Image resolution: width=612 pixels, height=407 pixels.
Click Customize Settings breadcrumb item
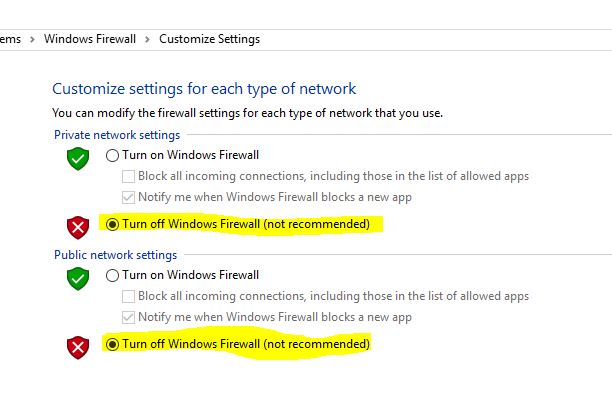click(x=210, y=39)
